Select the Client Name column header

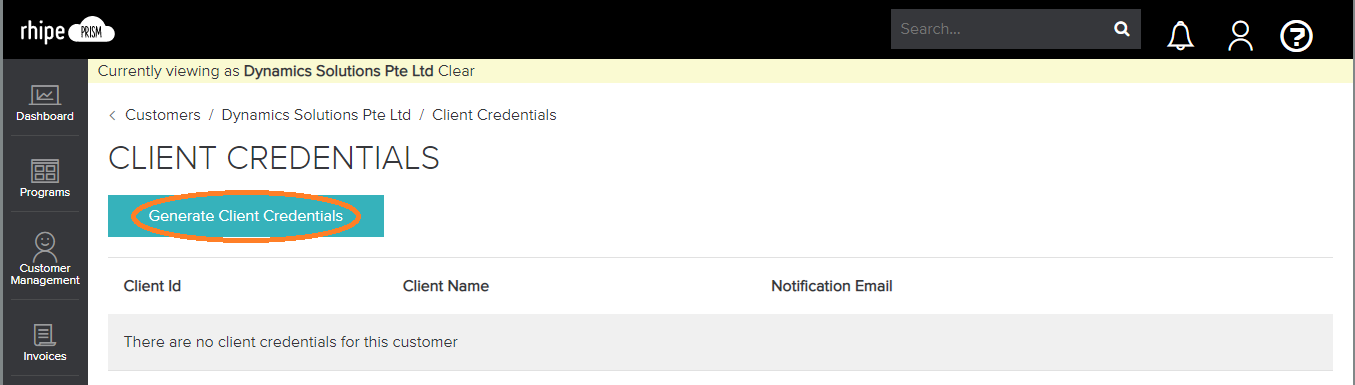(446, 286)
